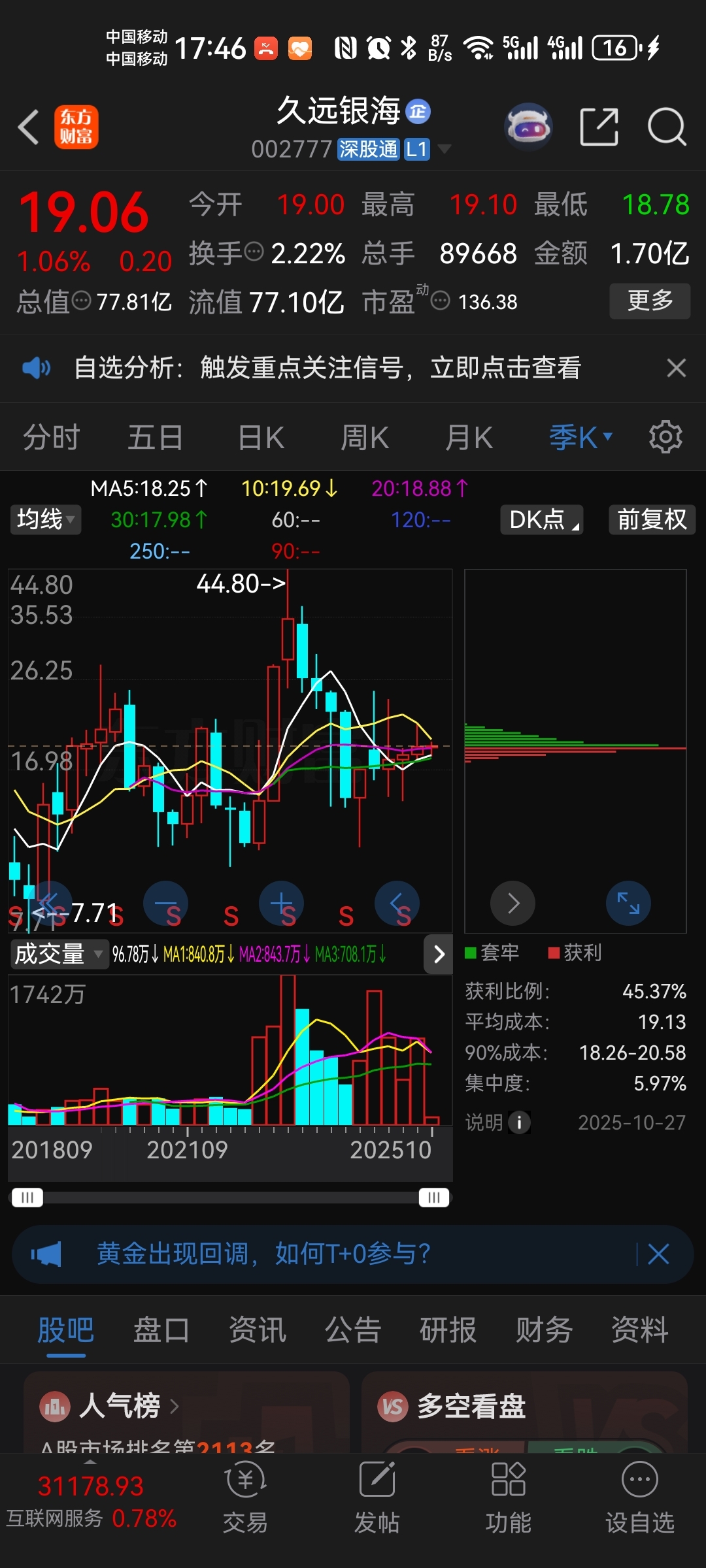
Task: Switch to 周K chart tab
Action: click(365, 437)
